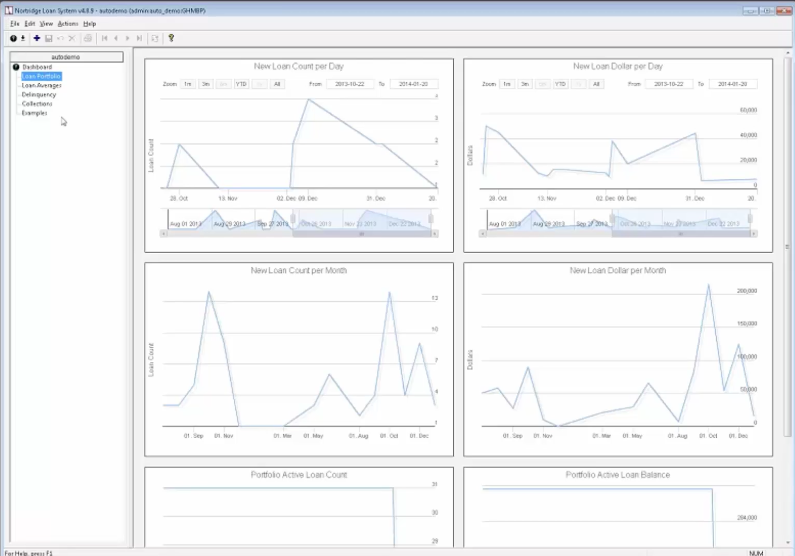Open the Actions menu
This screenshot has width=795, height=556.
(67, 24)
